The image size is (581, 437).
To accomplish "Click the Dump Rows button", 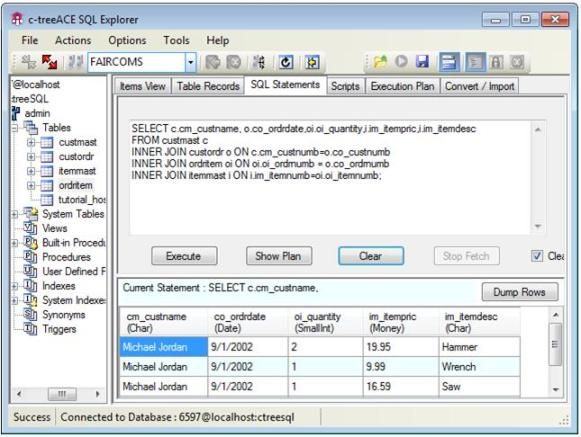I will [519, 292].
